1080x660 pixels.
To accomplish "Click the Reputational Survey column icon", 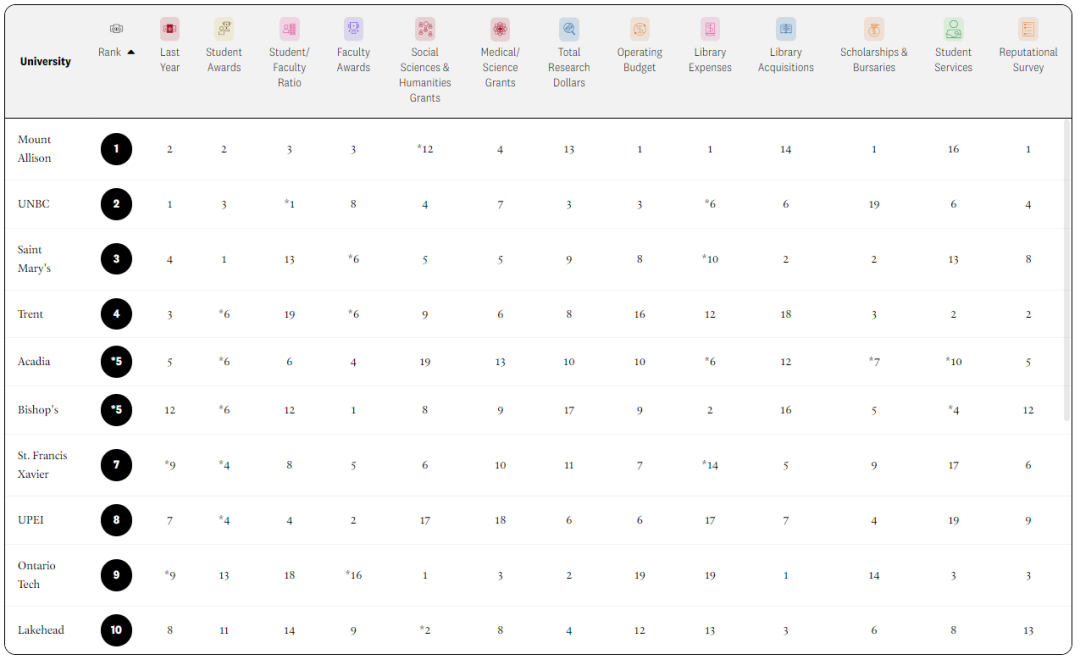I will [x=1028, y=29].
